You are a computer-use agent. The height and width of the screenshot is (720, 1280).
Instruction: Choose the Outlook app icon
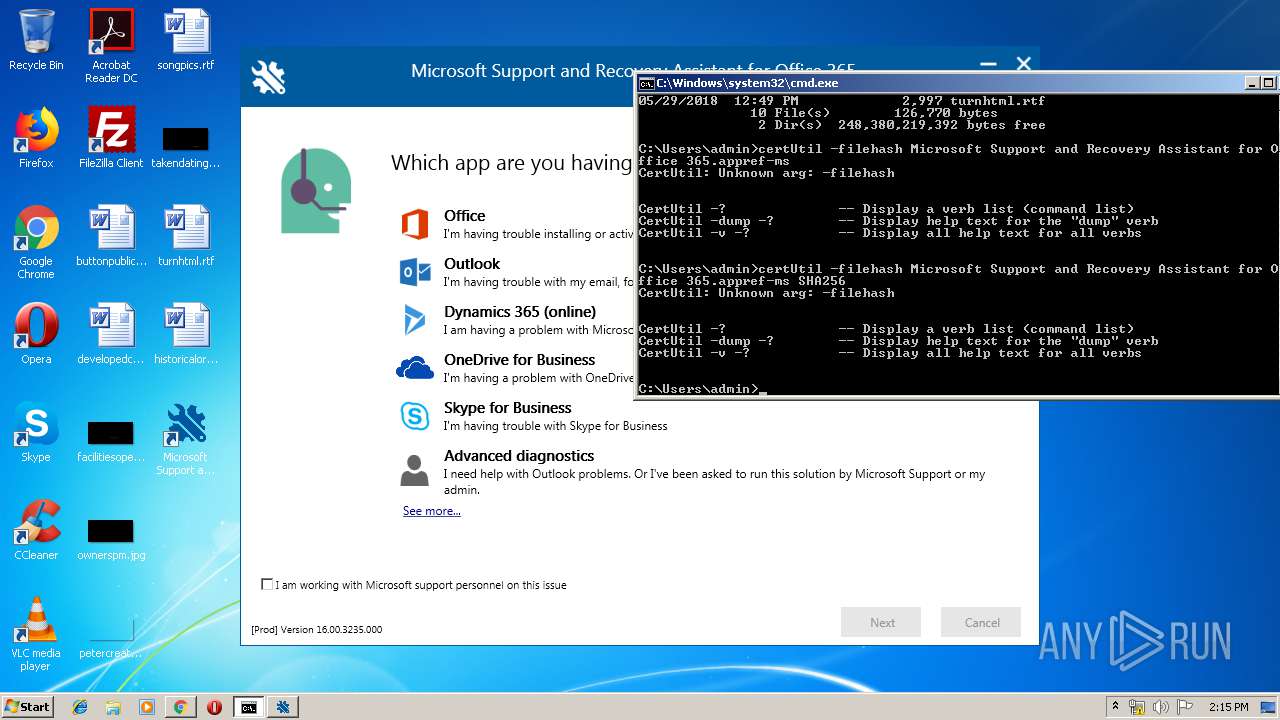pyautogui.click(x=414, y=272)
